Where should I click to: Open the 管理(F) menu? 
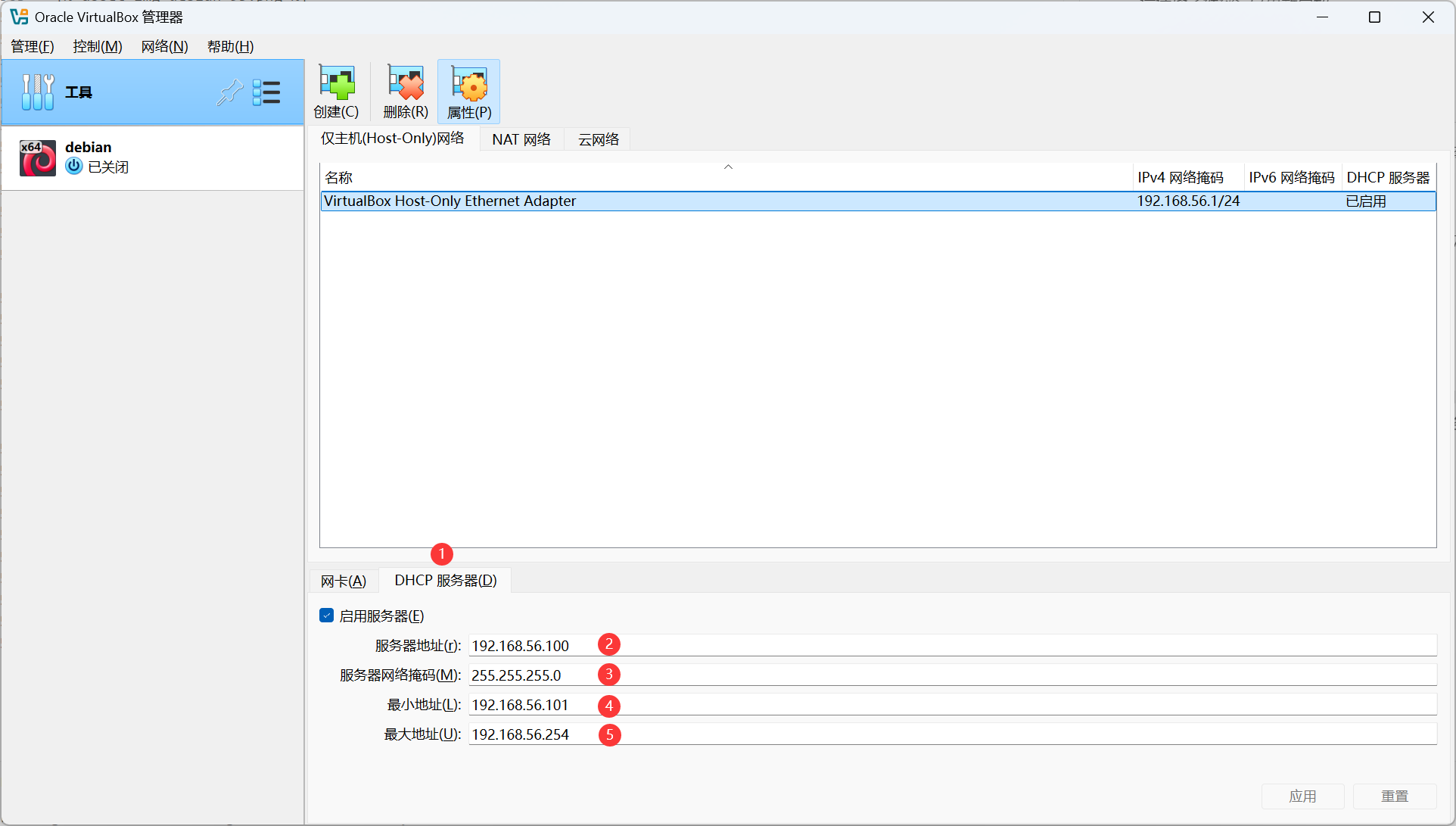point(33,46)
